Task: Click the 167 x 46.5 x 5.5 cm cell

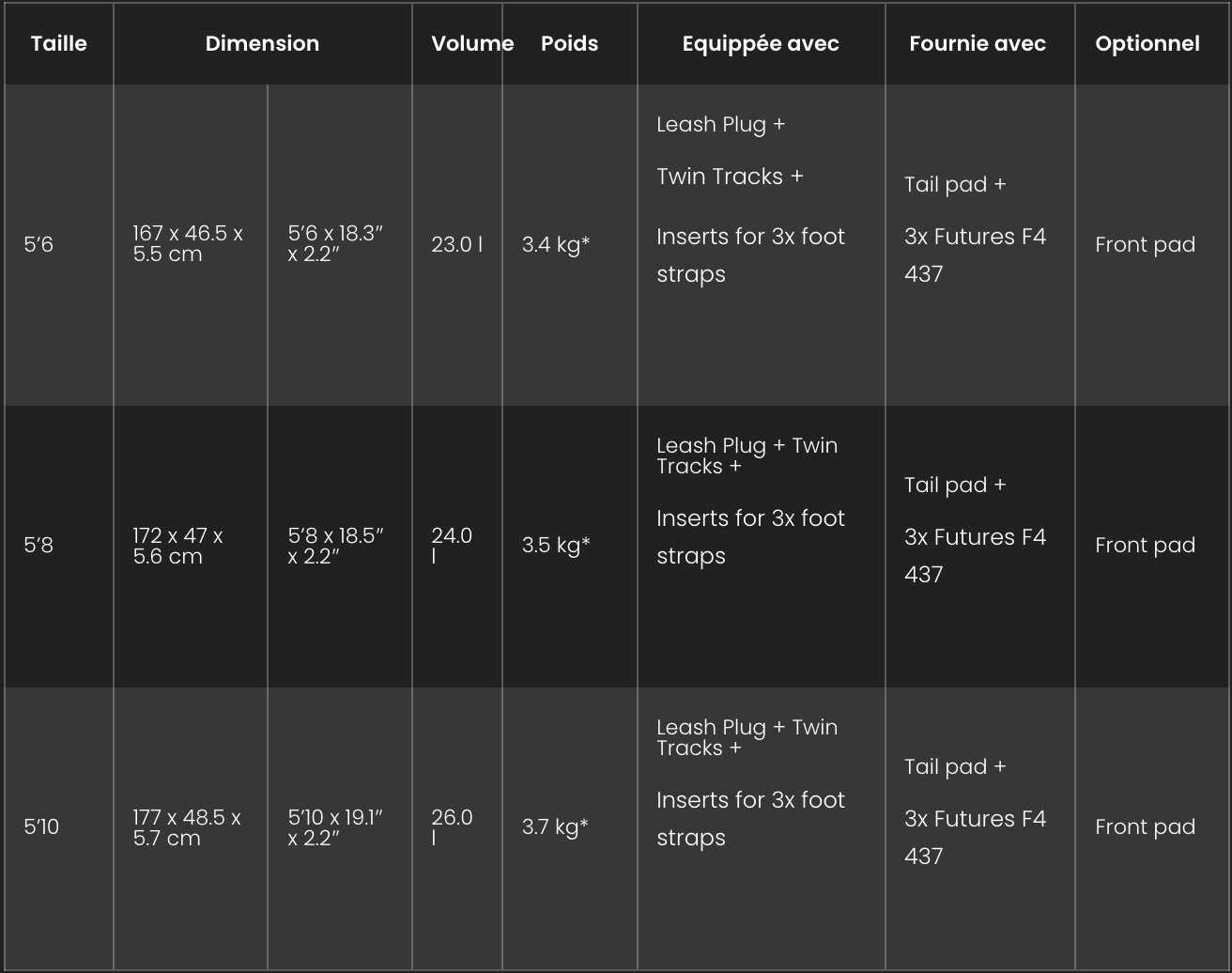Action: pos(188,244)
